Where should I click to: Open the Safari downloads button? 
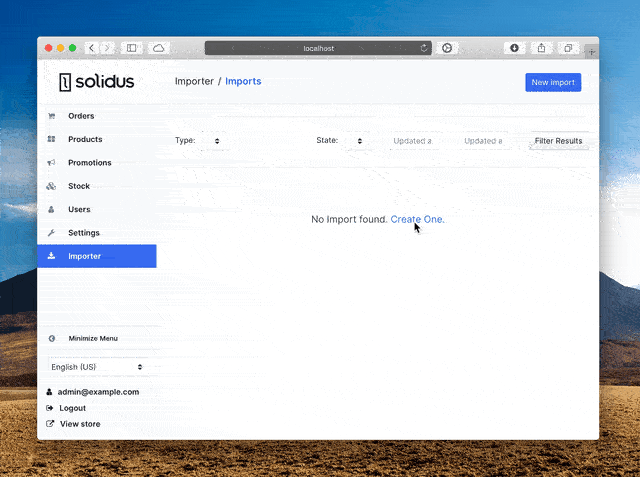pyautogui.click(x=514, y=48)
